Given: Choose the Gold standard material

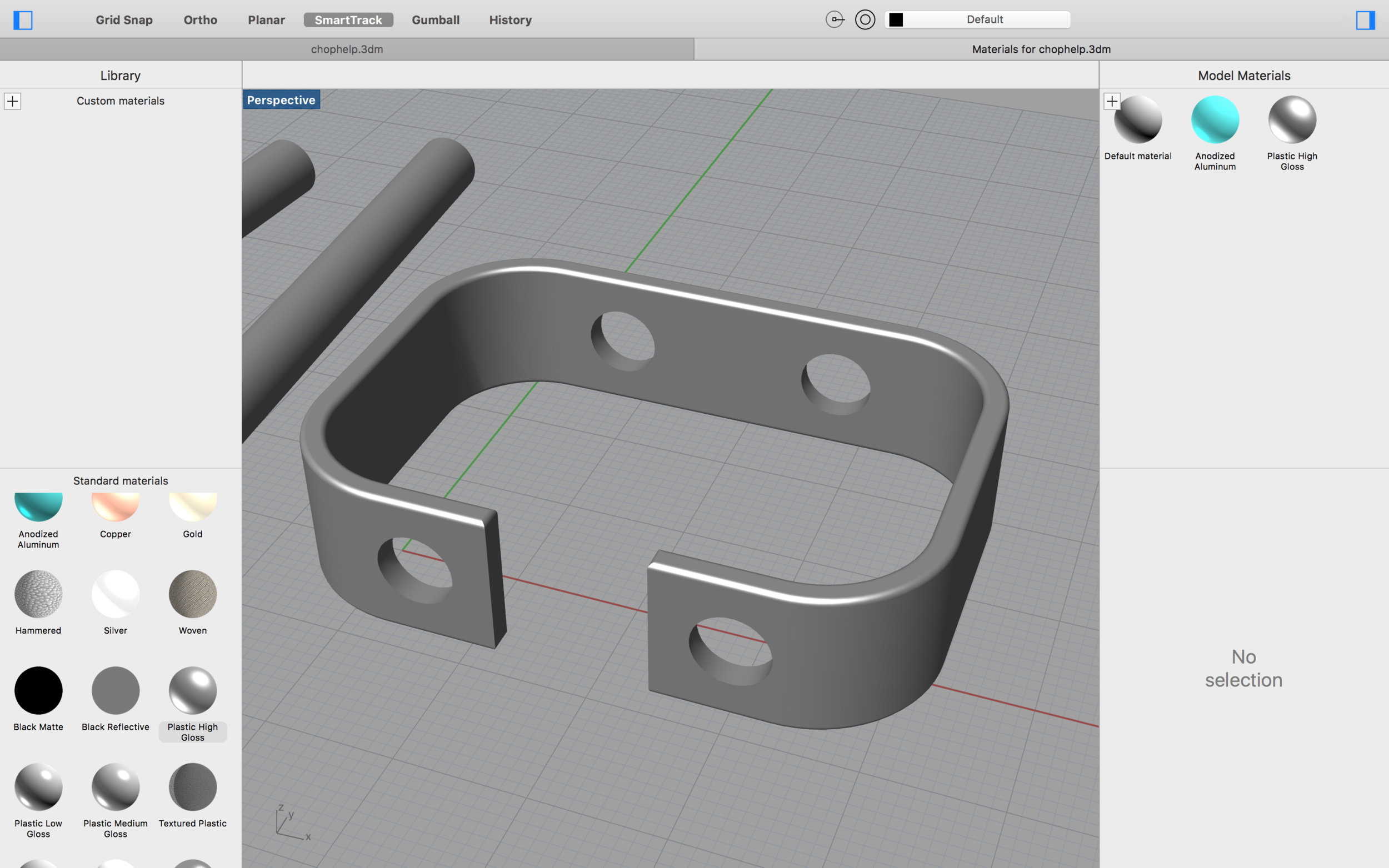Looking at the screenshot, I should pyautogui.click(x=193, y=506).
